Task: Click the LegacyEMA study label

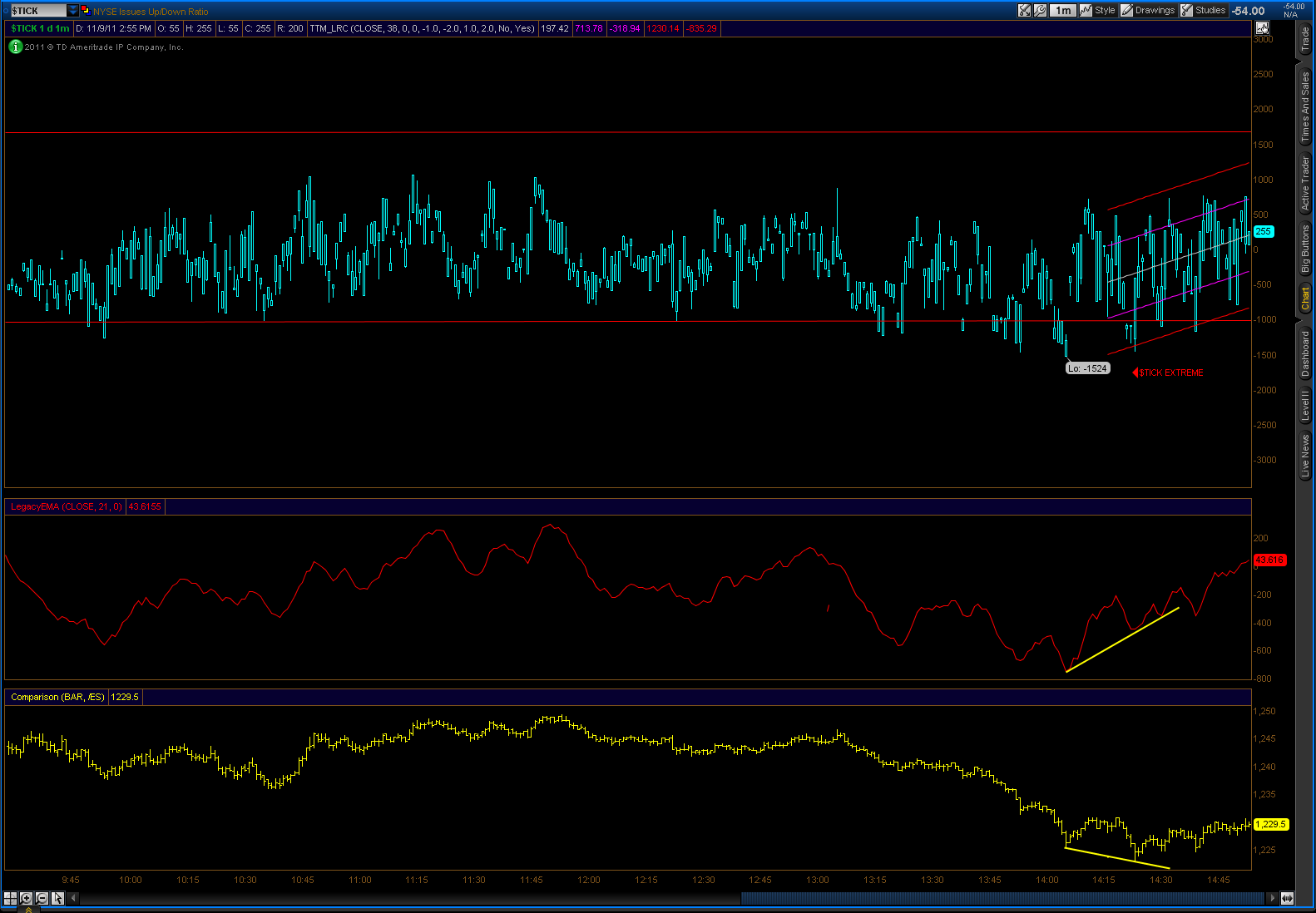Action: click(66, 506)
